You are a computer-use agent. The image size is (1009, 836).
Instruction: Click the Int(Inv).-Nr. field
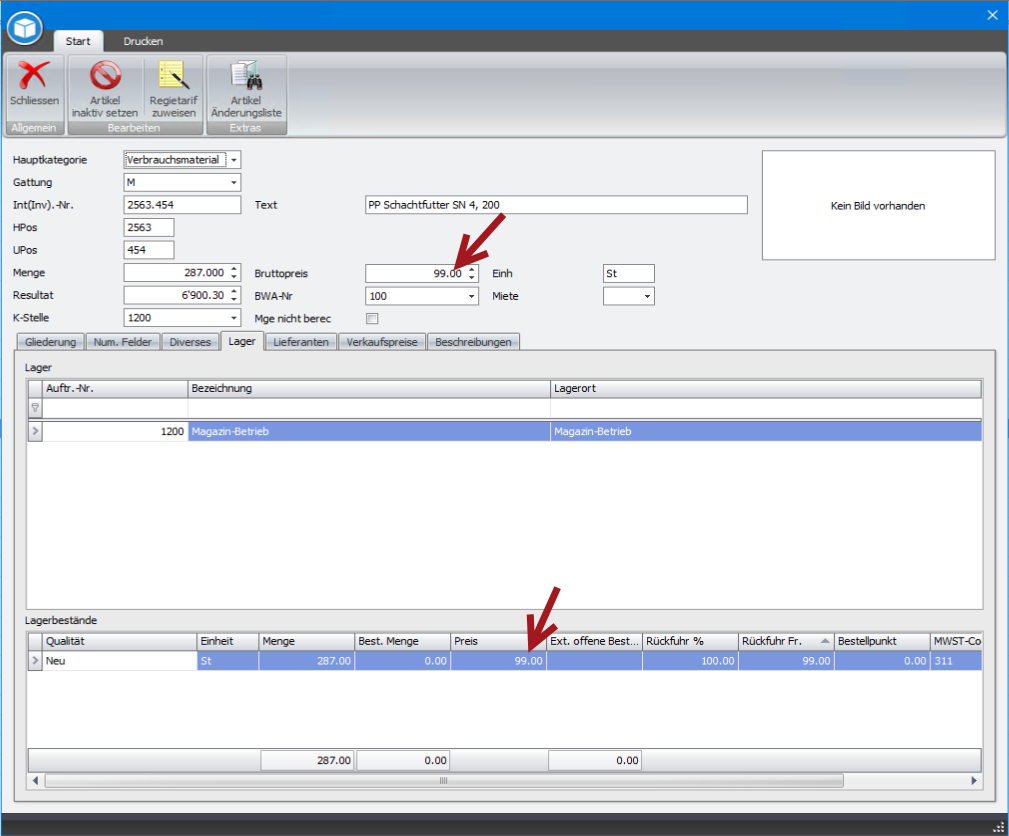(182, 205)
